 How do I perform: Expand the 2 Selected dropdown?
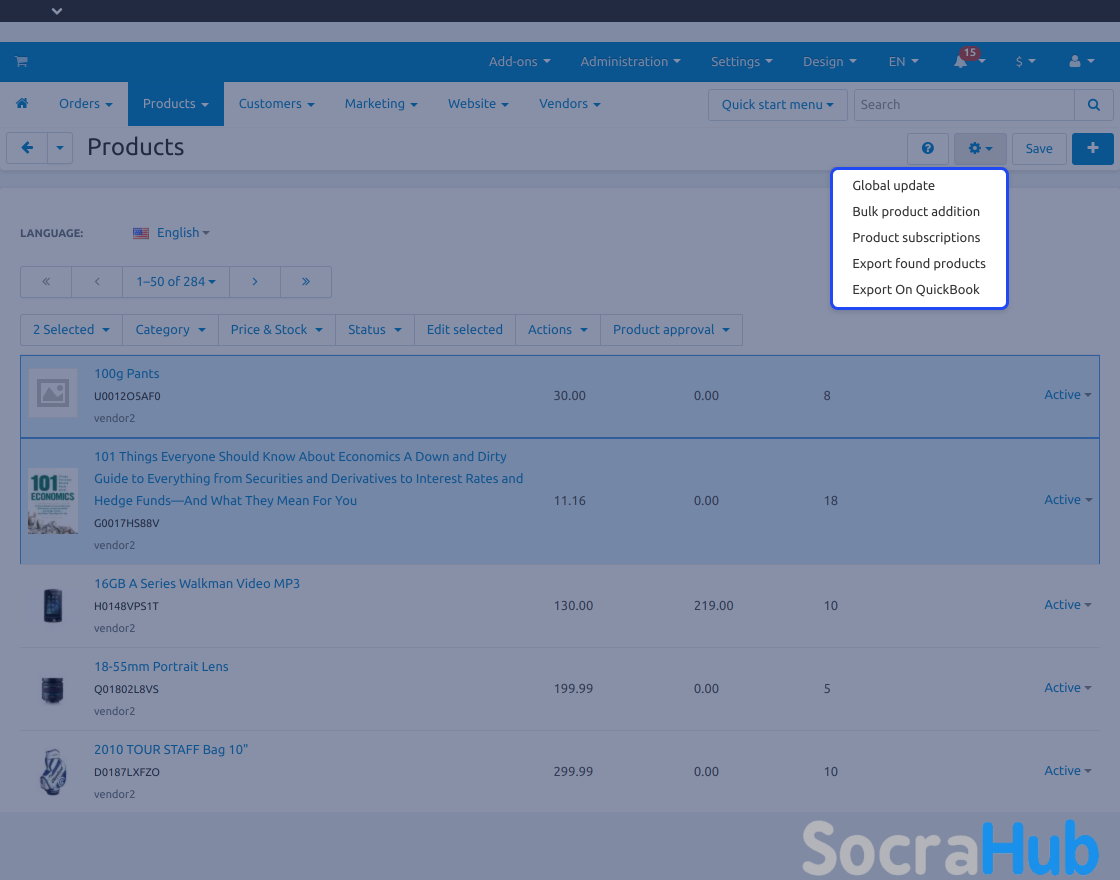point(70,330)
